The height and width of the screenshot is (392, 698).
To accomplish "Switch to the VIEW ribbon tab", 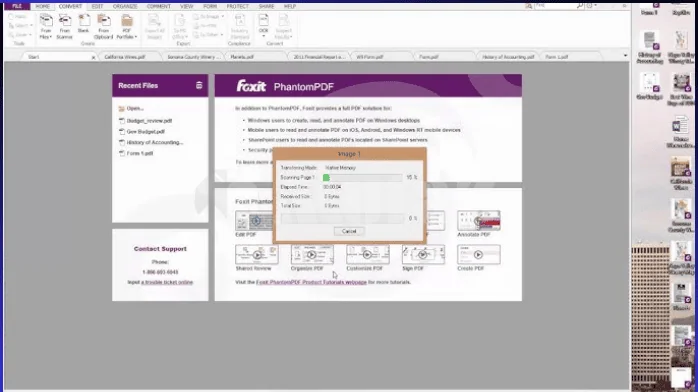I will [187, 6].
